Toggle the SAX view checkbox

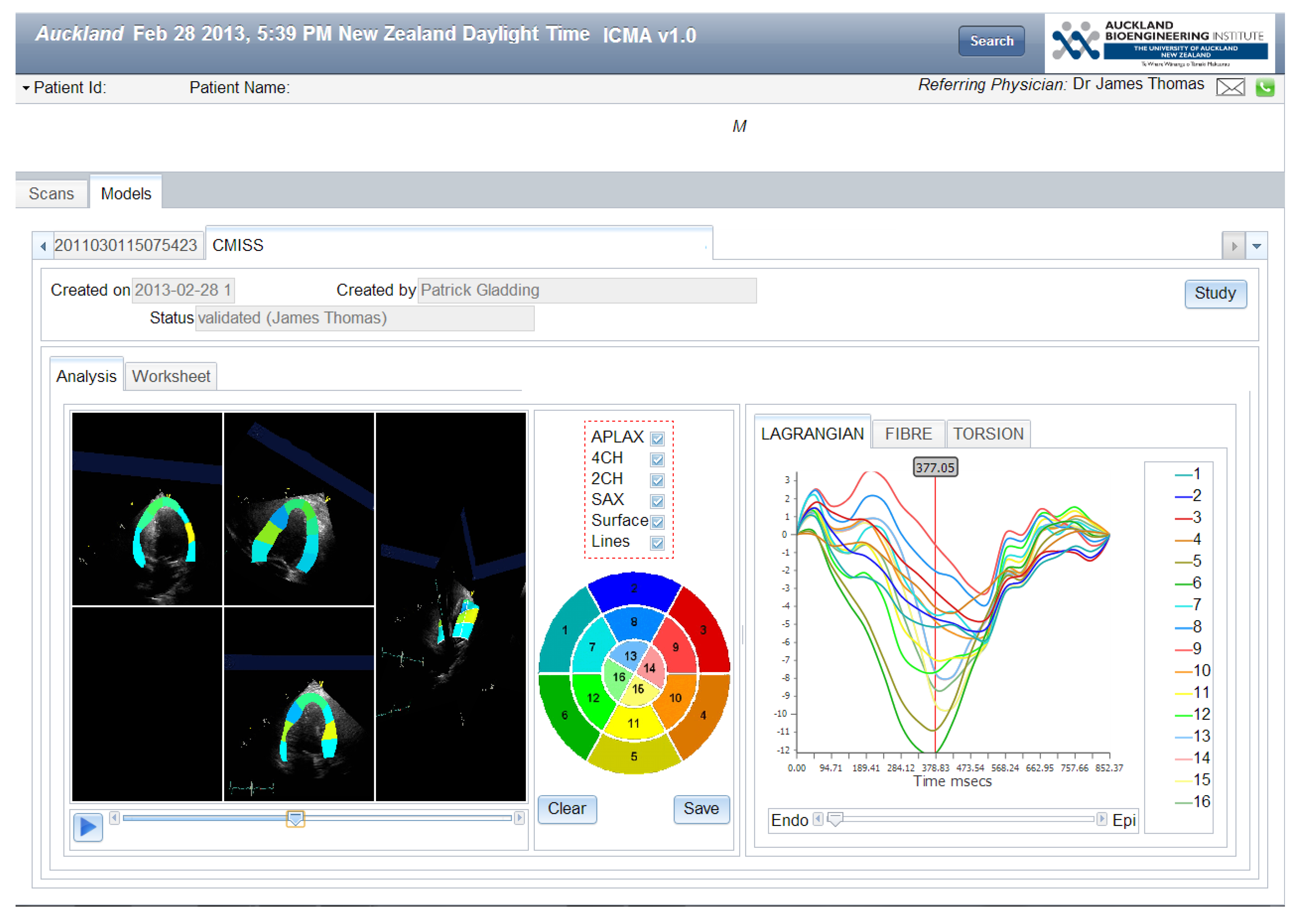(657, 501)
